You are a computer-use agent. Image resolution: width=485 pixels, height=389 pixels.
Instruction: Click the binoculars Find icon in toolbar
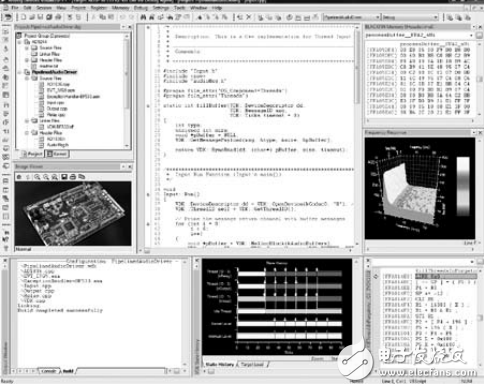(143, 17)
